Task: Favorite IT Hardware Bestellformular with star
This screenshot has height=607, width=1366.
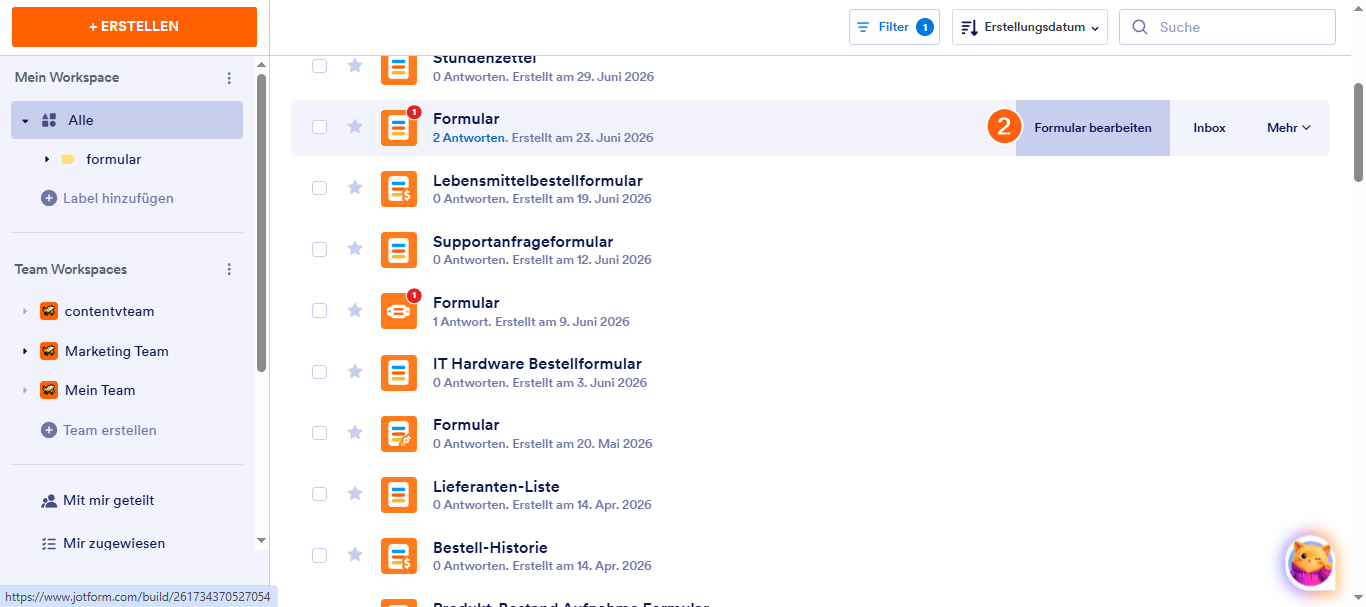Action: point(355,371)
